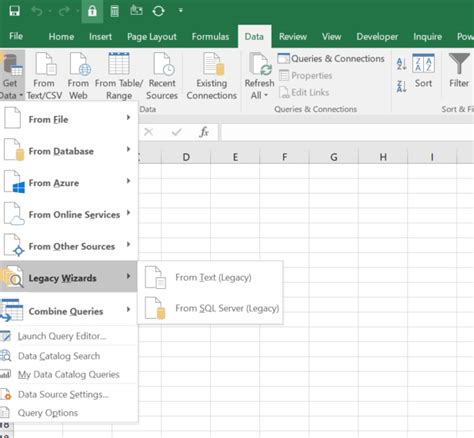The image size is (474, 438).
Task: Click the Combine Queries submenu arrow
Action: 128,309
